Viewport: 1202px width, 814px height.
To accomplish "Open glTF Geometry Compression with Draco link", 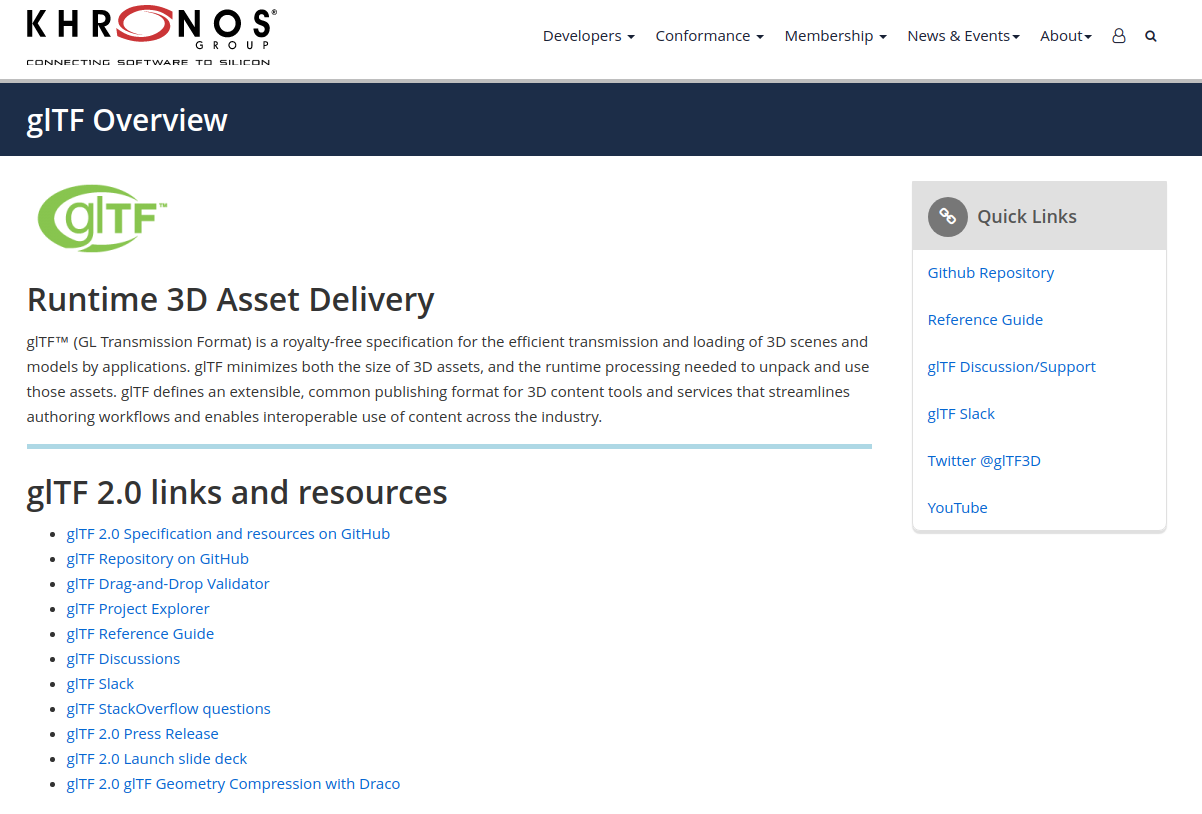I will click(x=233, y=784).
